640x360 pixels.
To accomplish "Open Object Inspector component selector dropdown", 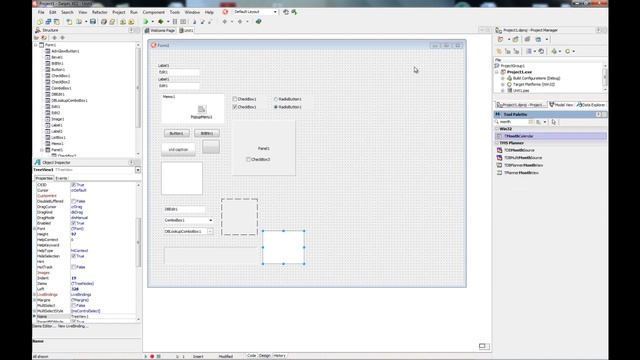I will click(x=138, y=169).
